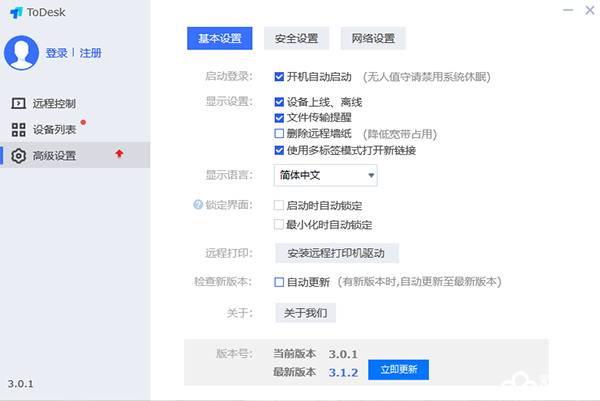Screen dimensions: 600x401
Task: Click the ToDesk logo icon
Action: [16, 13]
